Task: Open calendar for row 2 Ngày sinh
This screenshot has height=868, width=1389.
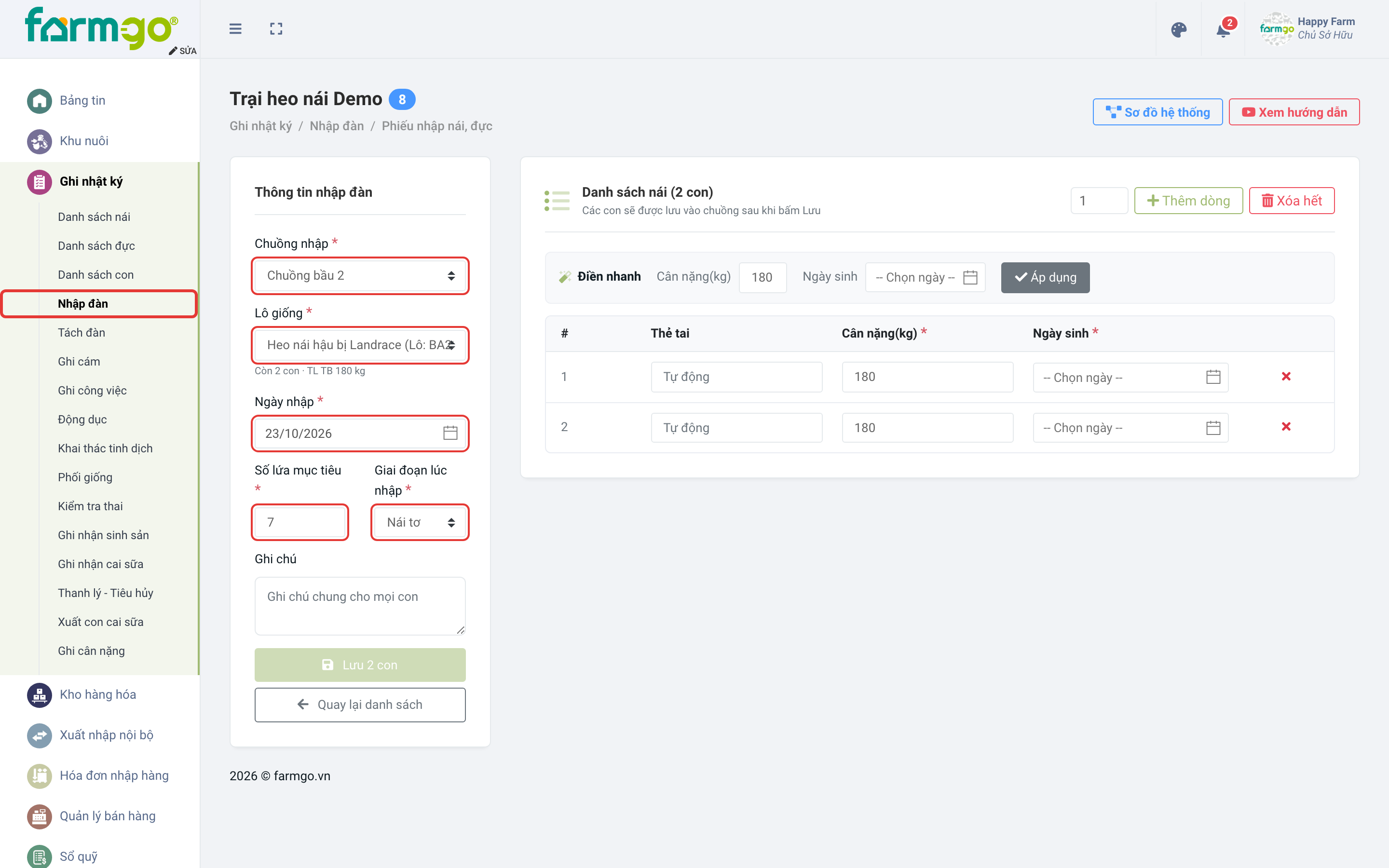Action: 1213,428
